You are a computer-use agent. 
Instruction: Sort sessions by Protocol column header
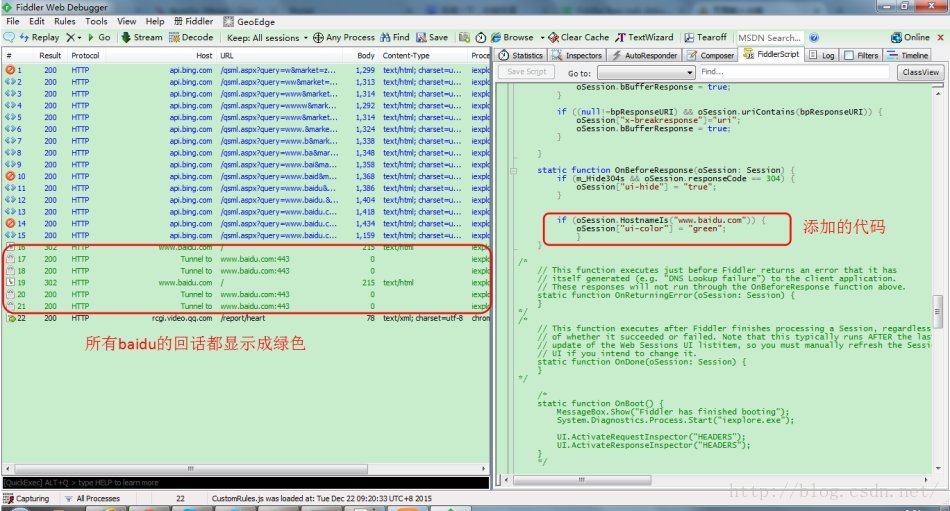click(x=85, y=55)
